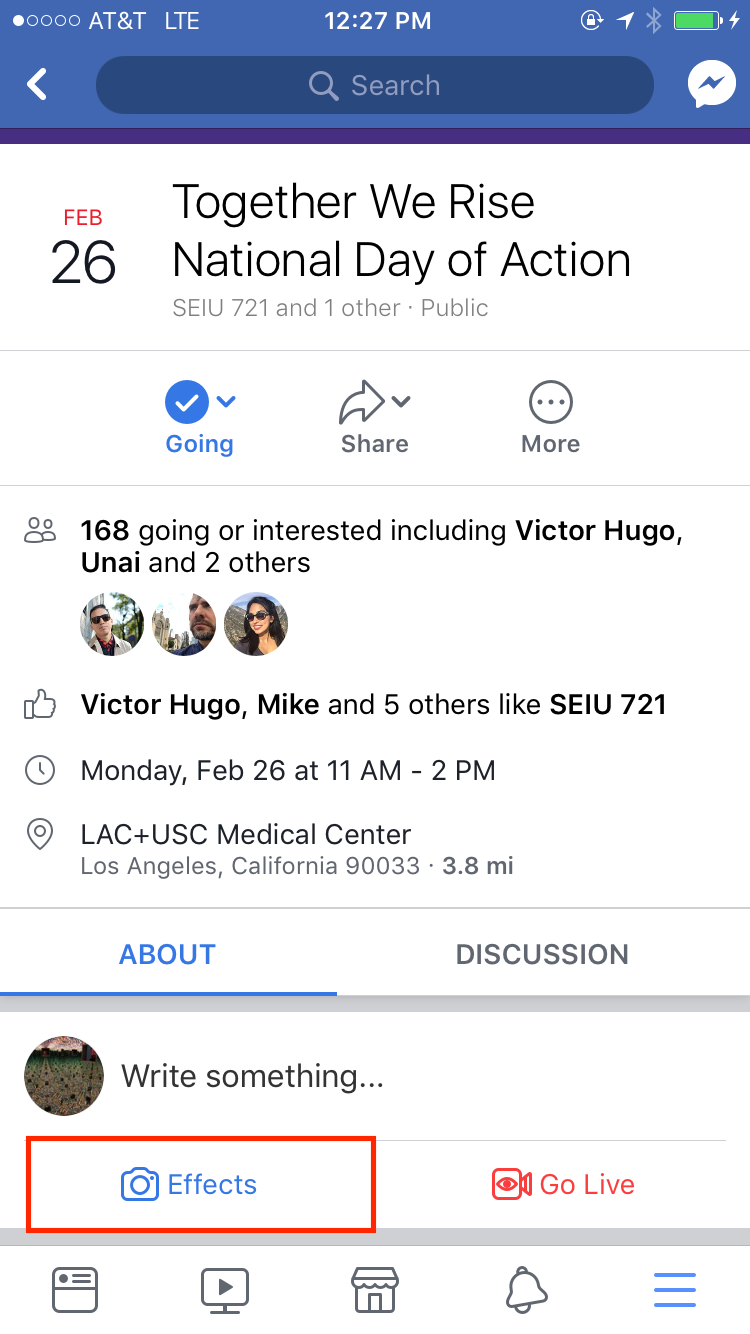The height and width of the screenshot is (1334, 750).
Task: Start a Go Live broadcast
Action: (x=564, y=1185)
